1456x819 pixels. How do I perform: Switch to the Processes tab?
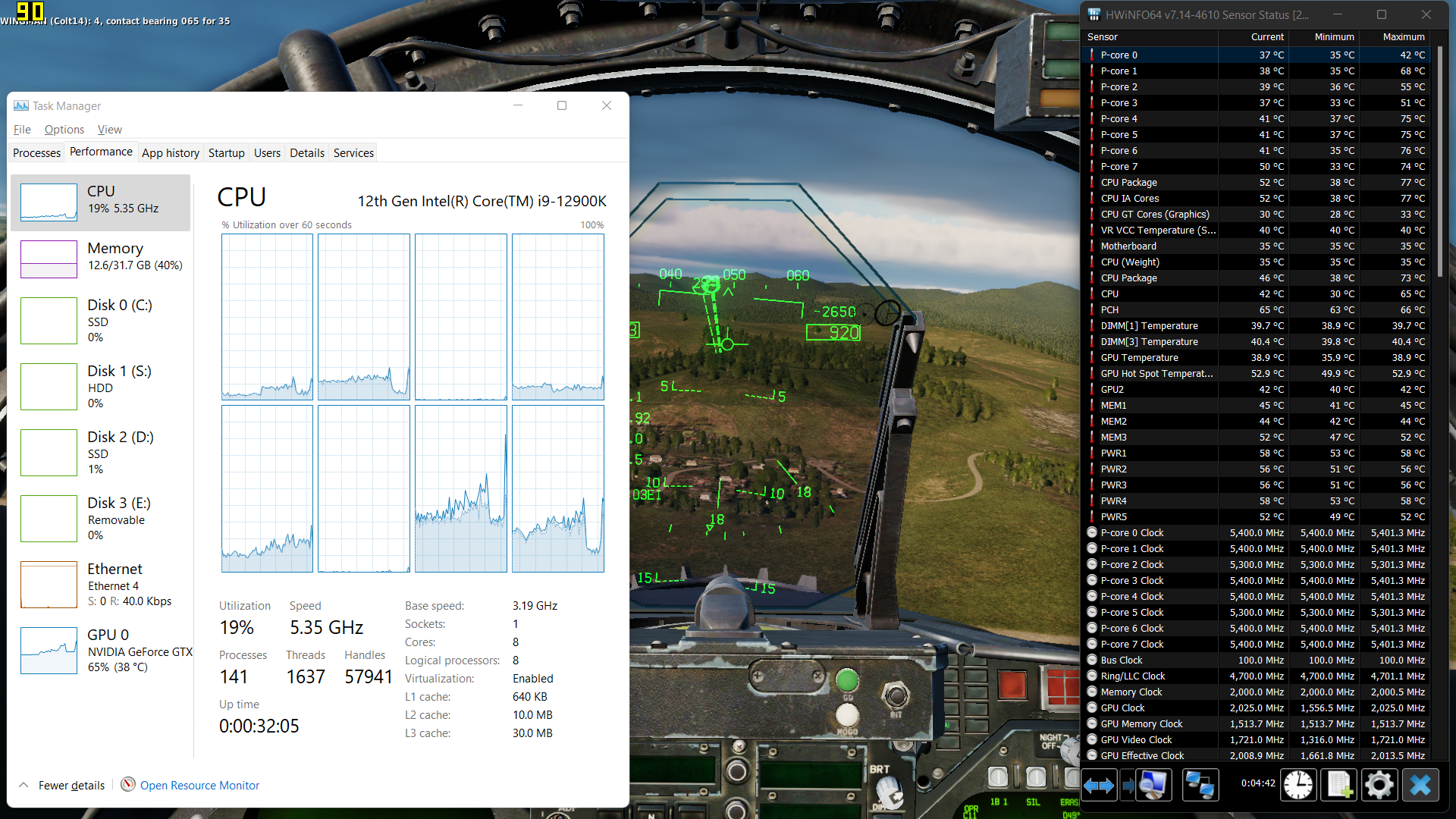(36, 152)
